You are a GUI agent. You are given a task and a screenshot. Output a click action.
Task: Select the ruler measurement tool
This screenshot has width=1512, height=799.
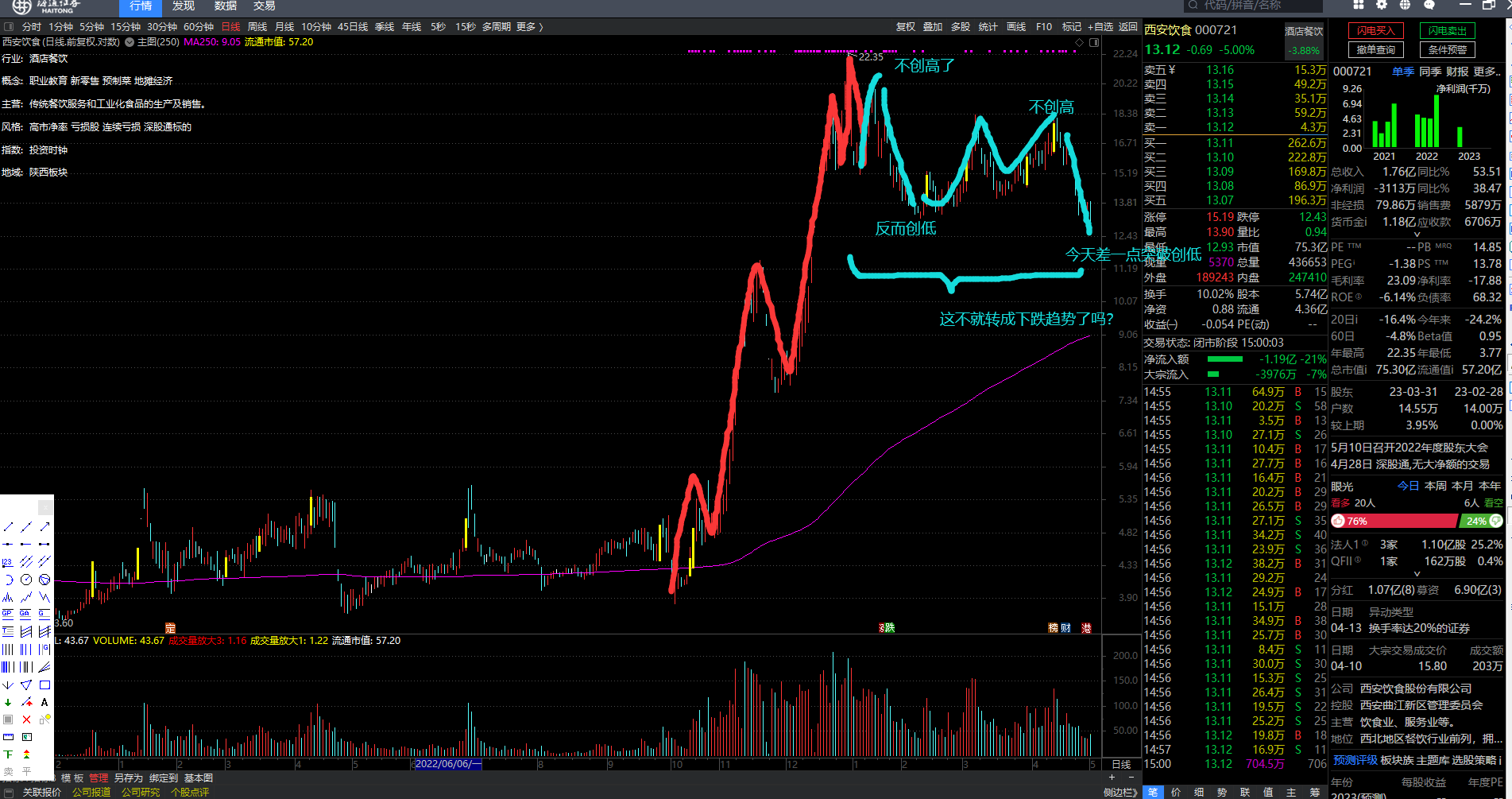point(8,737)
